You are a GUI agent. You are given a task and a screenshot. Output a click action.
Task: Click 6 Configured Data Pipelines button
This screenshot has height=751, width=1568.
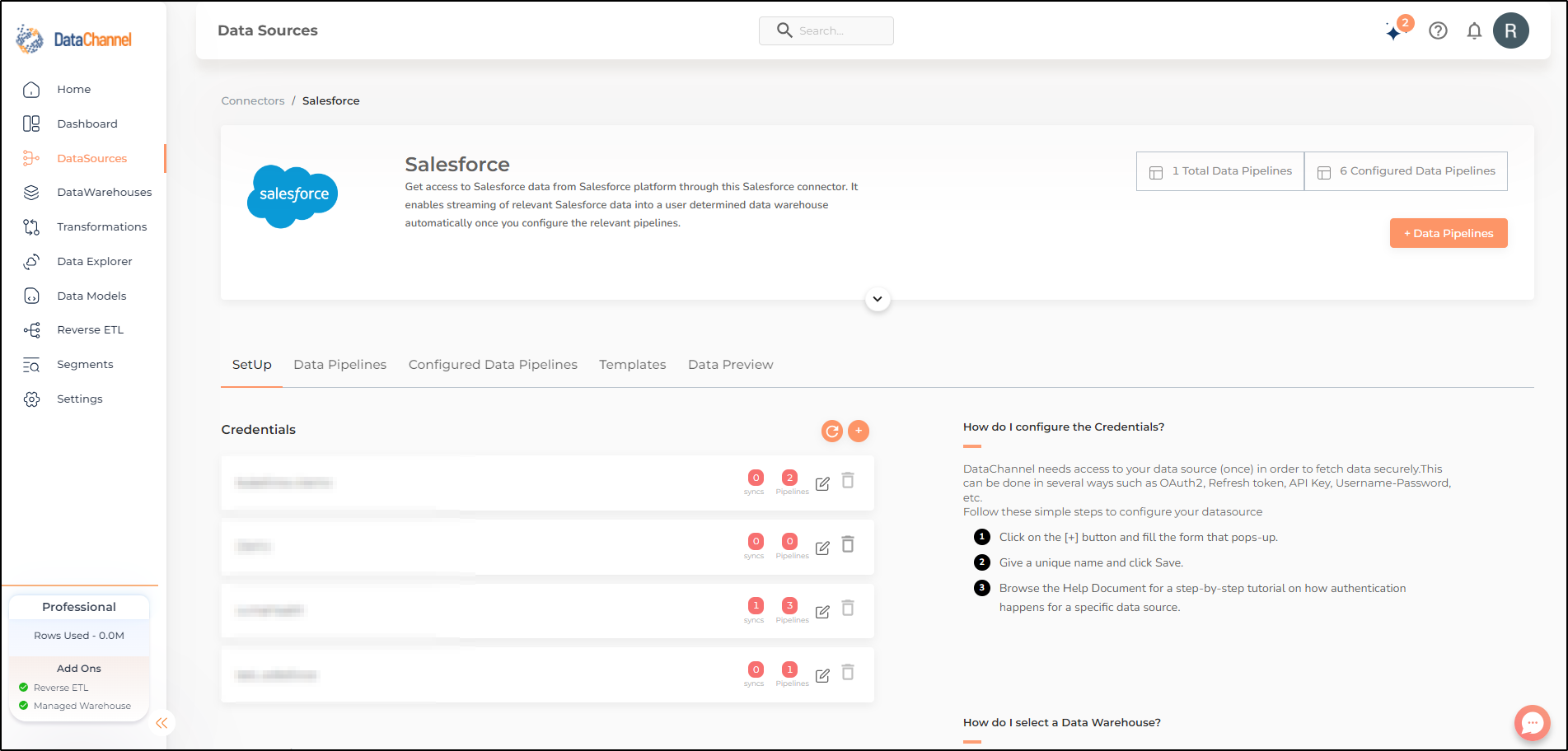tap(1406, 171)
